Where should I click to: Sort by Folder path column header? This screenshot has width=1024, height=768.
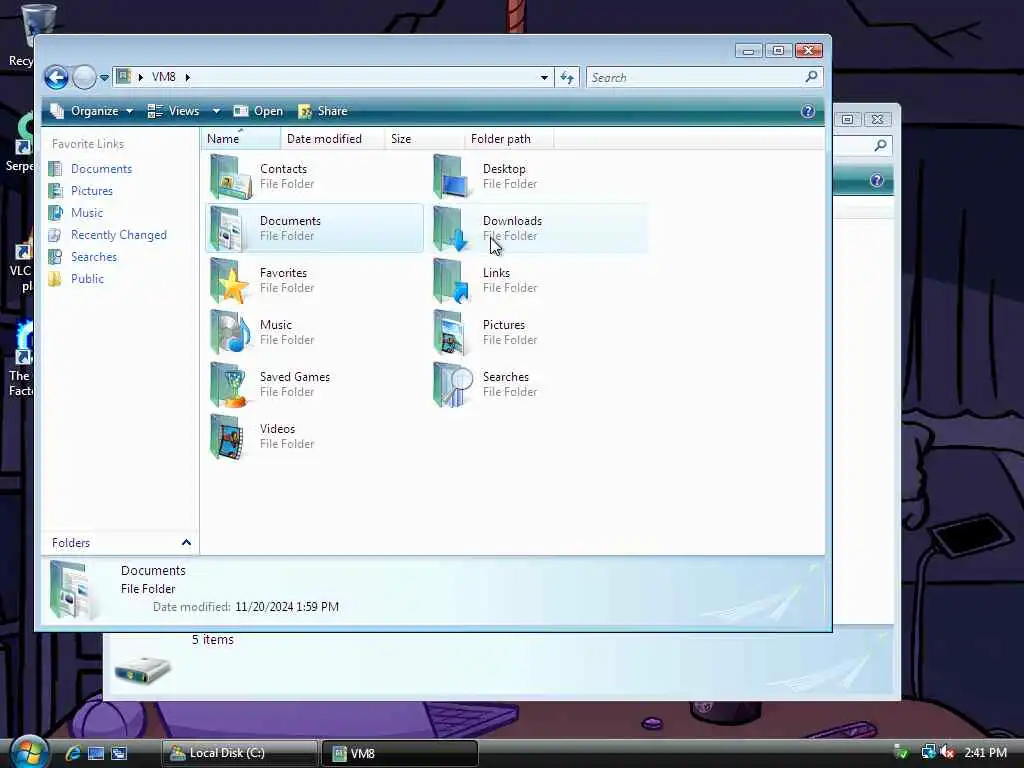509,138
